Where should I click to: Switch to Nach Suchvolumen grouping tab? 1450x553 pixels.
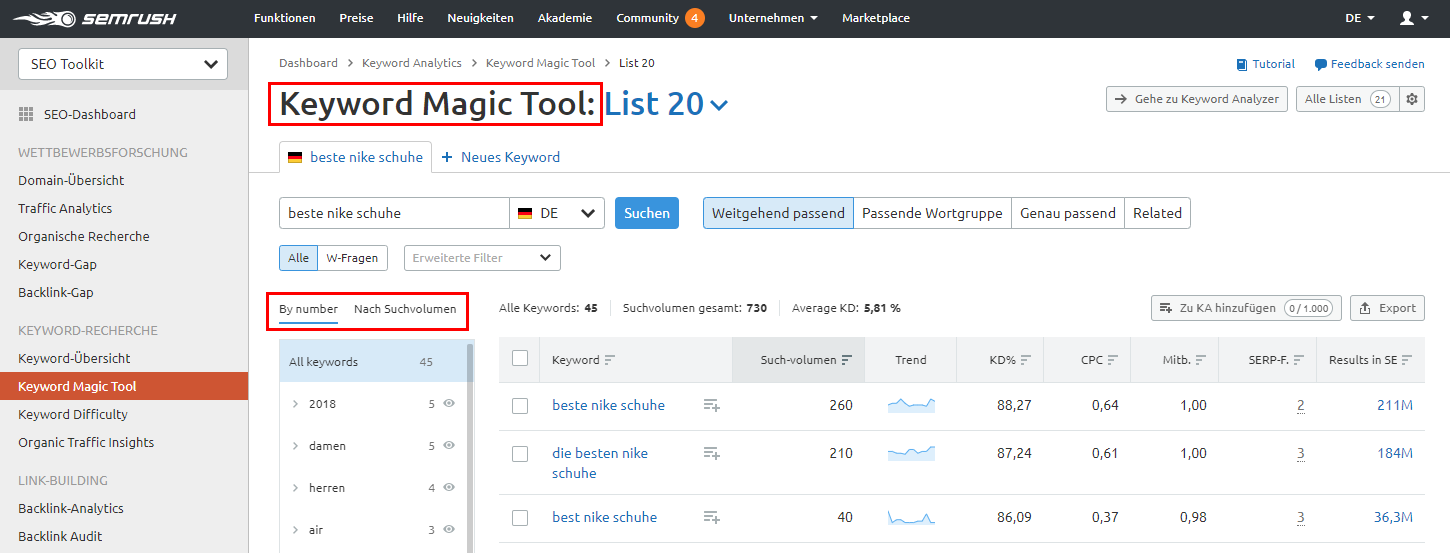(x=405, y=309)
